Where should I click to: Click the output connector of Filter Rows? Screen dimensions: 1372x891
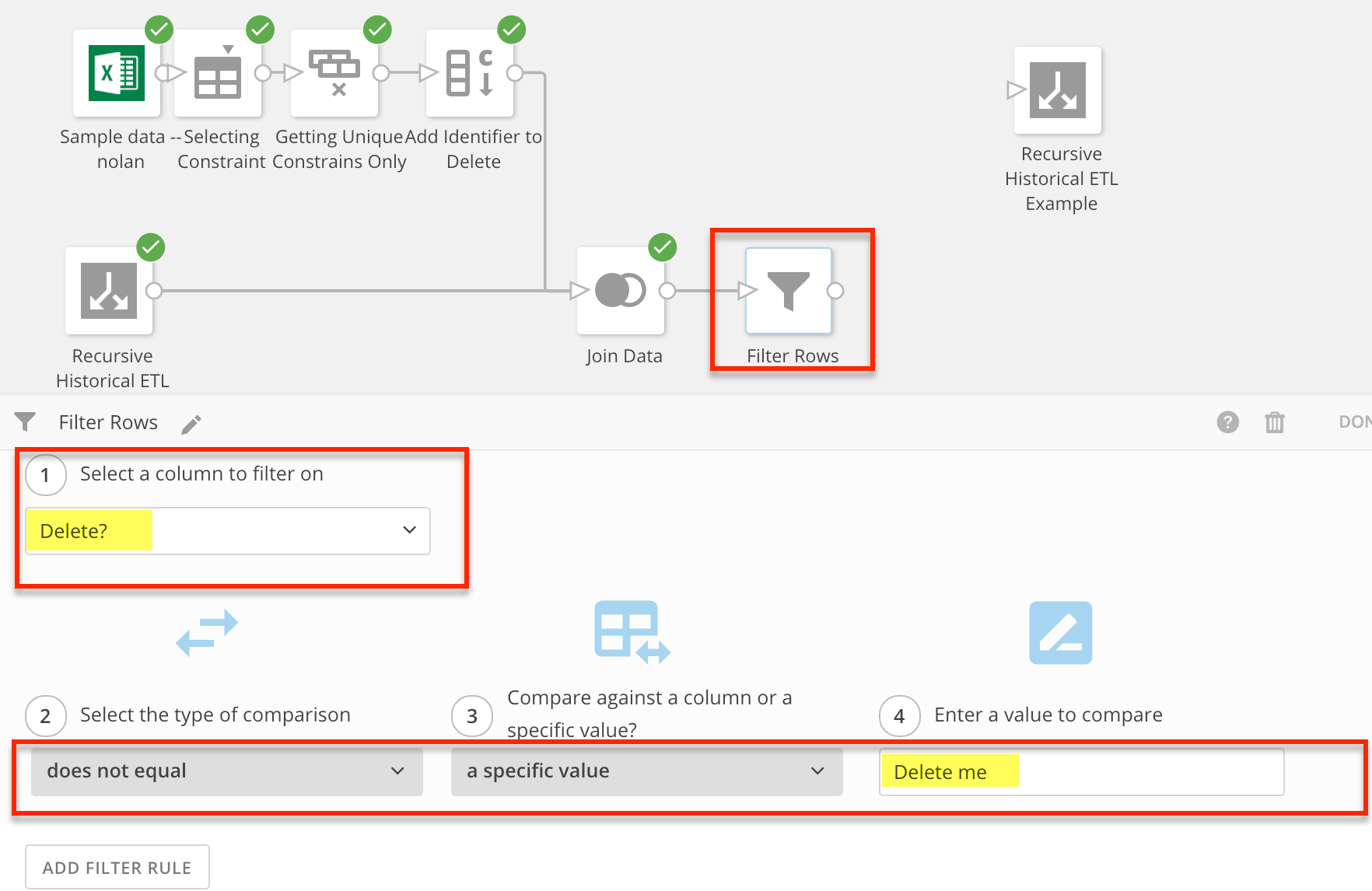point(837,291)
